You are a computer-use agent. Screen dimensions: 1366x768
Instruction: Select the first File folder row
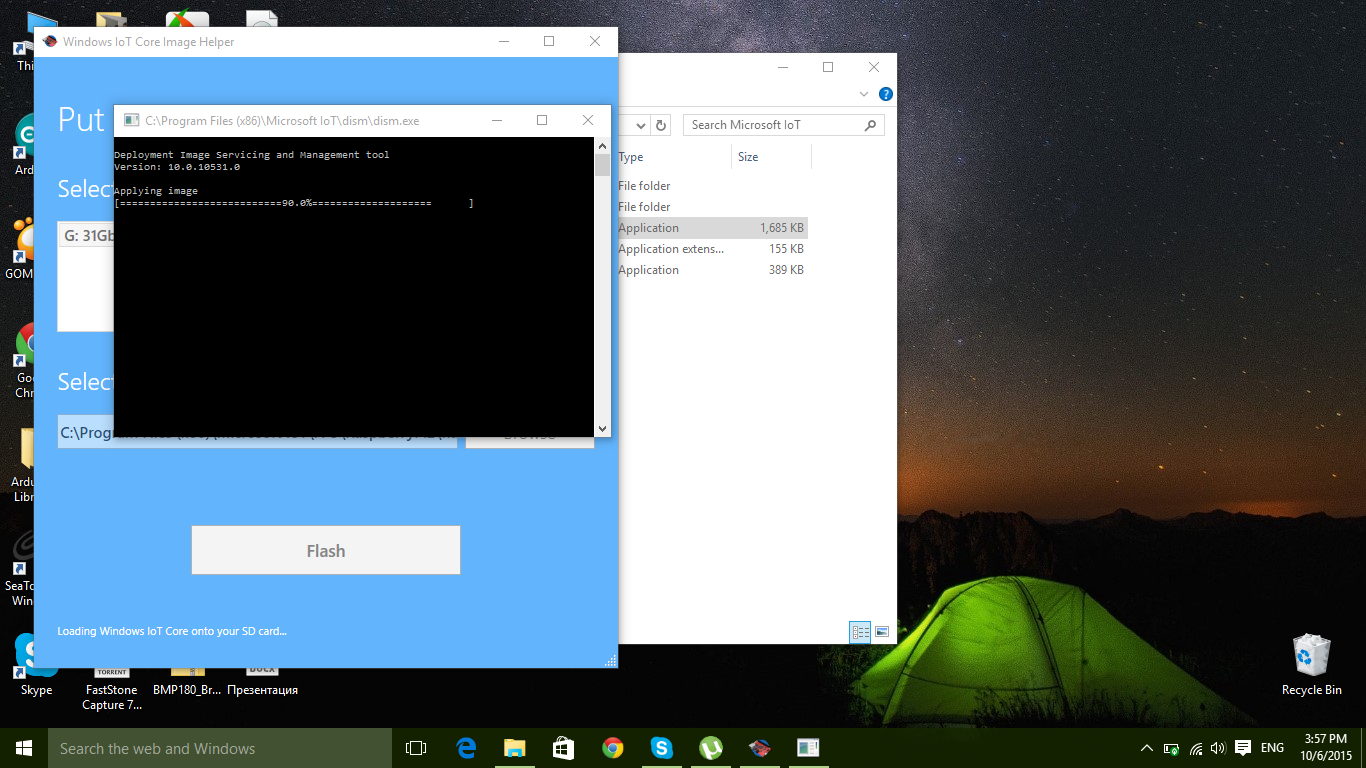tap(712, 186)
